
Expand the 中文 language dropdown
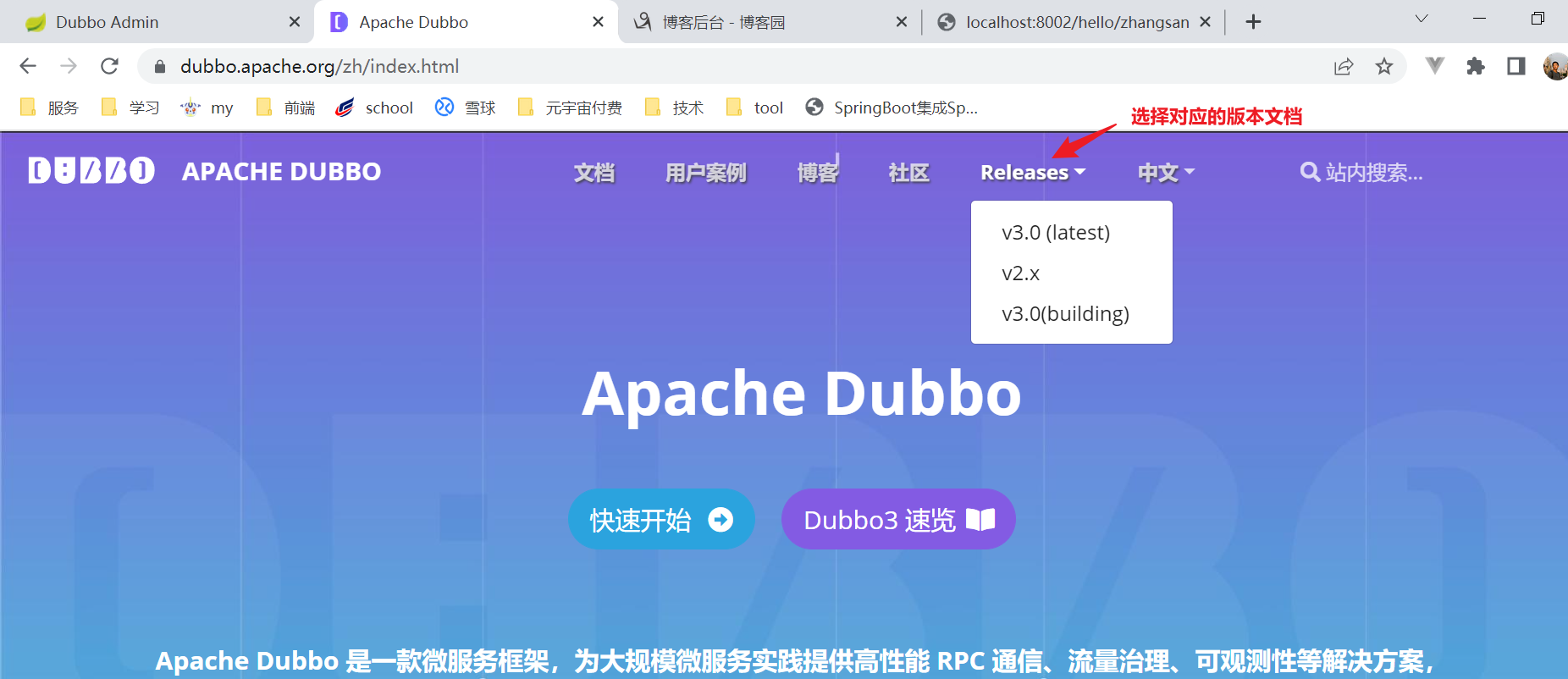(x=1167, y=173)
